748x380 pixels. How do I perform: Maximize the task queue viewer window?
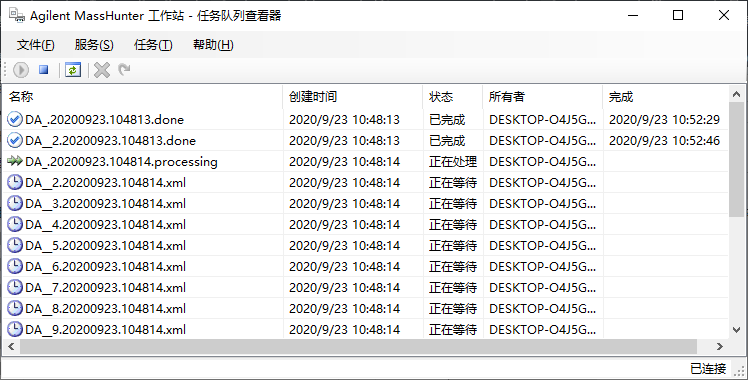(678, 15)
